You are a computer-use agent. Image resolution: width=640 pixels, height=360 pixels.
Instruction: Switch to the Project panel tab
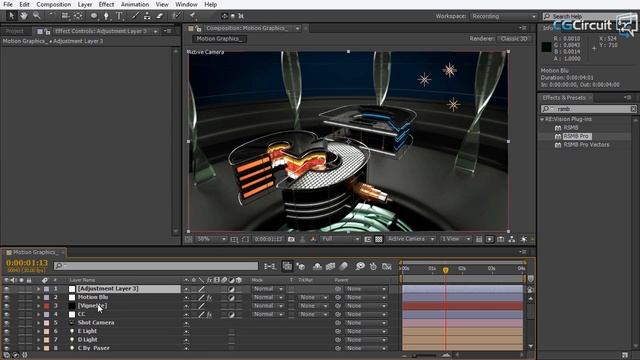[x=15, y=31]
